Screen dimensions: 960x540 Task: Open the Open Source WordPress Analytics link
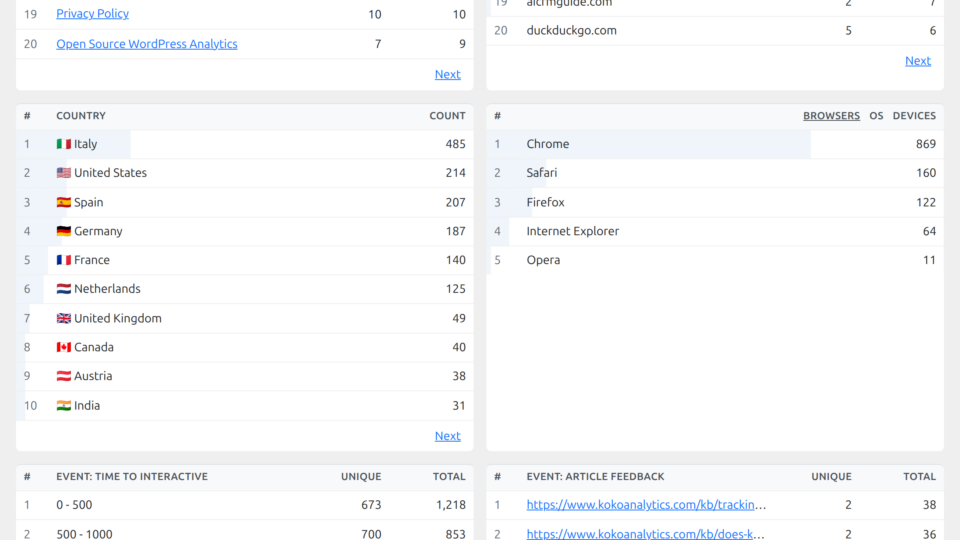pyautogui.click(x=147, y=44)
